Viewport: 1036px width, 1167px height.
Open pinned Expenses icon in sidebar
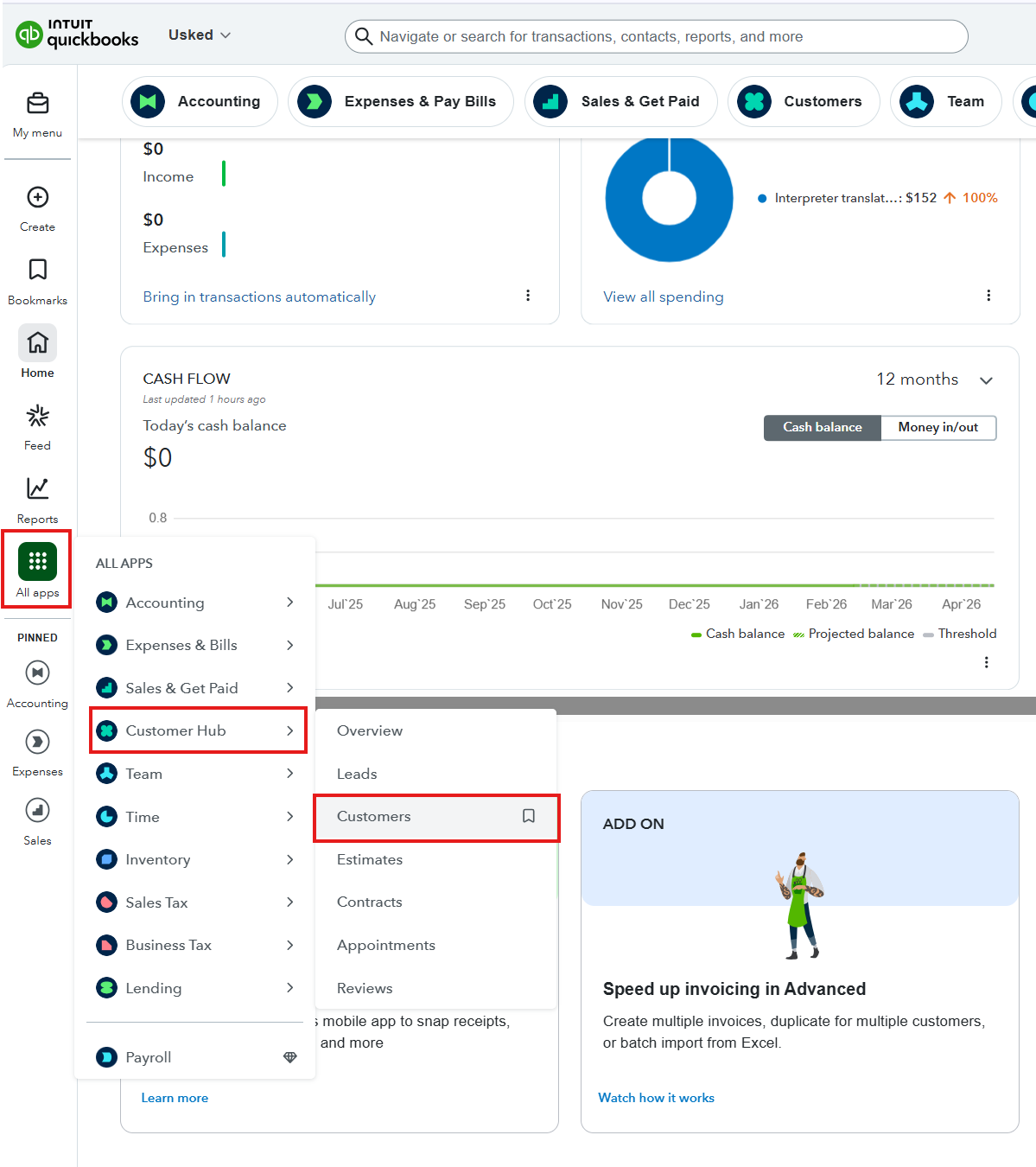[x=37, y=742]
